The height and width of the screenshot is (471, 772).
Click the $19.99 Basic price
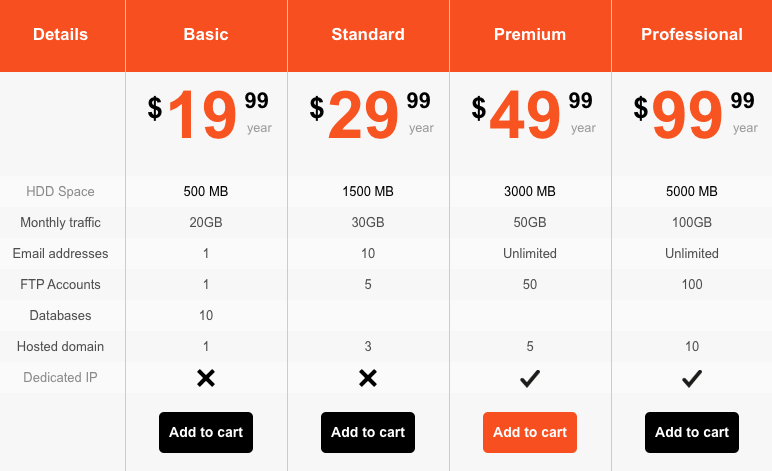(x=208, y=114)
